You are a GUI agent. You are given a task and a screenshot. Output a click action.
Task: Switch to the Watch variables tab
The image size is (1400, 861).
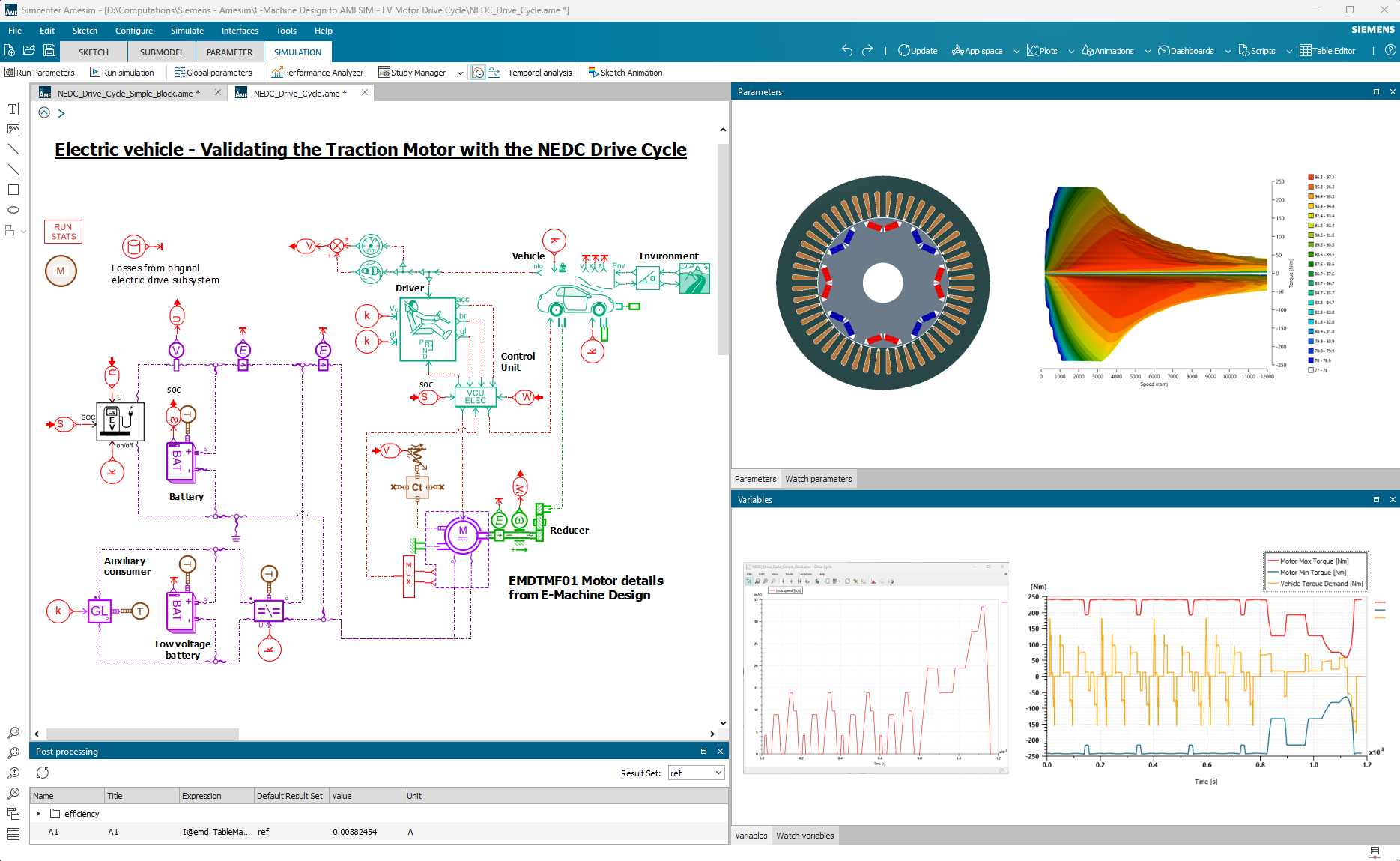tap(805, 835)
